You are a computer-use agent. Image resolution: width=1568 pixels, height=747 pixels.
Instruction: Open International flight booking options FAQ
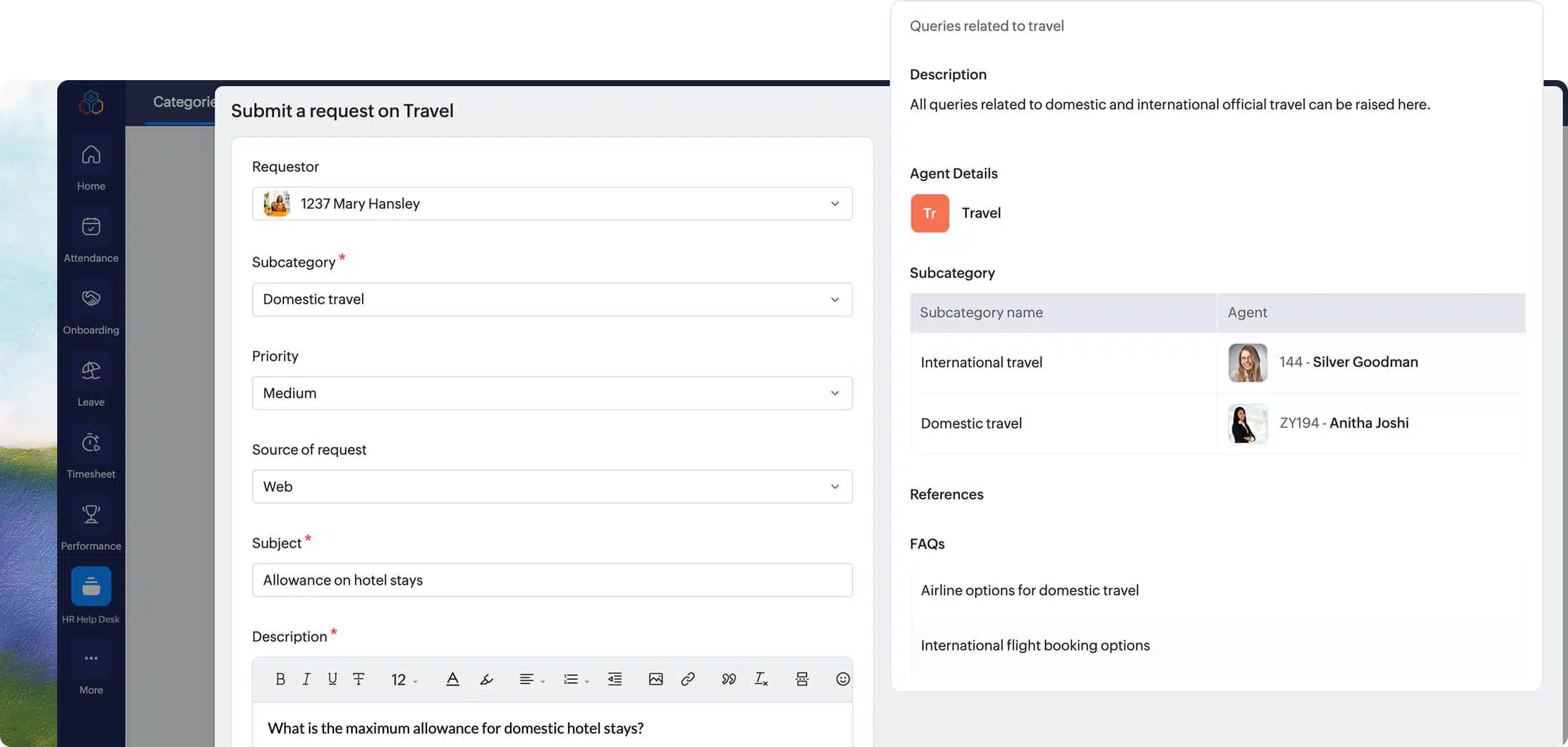tap(1034, 645)
